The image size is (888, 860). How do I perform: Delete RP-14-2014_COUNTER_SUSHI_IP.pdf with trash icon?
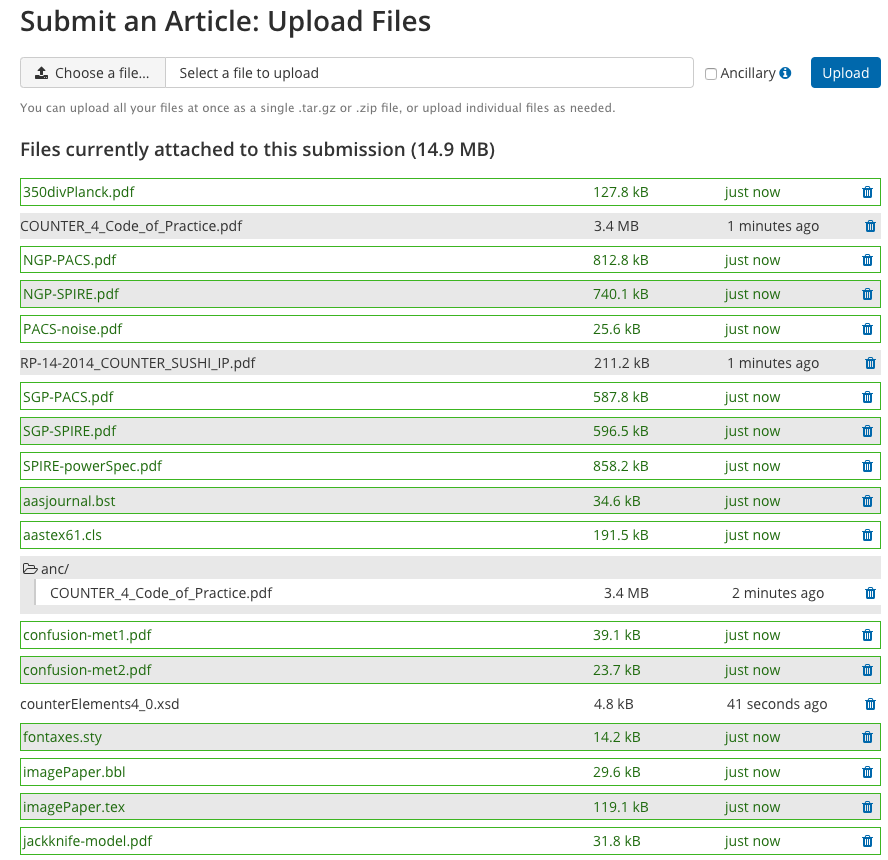(x=870, y=363)
